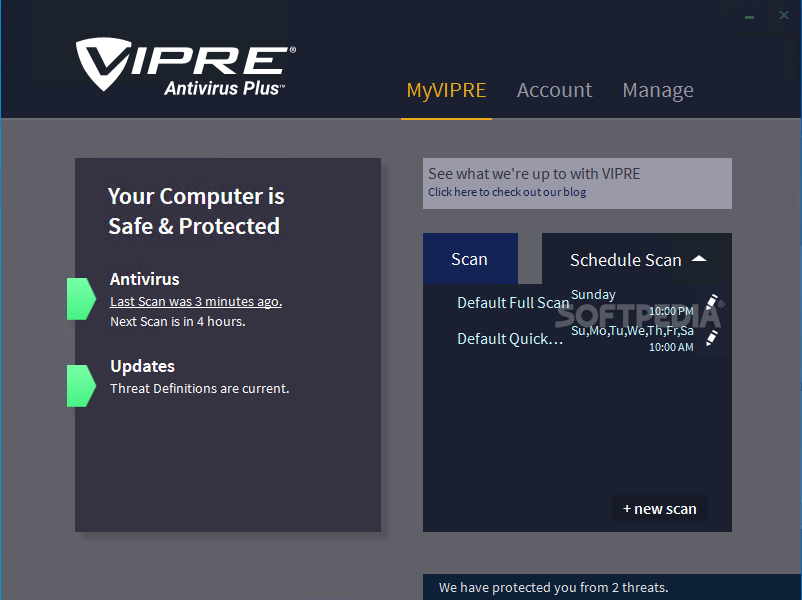Viewport: 802px width, 600px height.
Task: Click Next Scan is in 4 hours text
Action: 177,322
